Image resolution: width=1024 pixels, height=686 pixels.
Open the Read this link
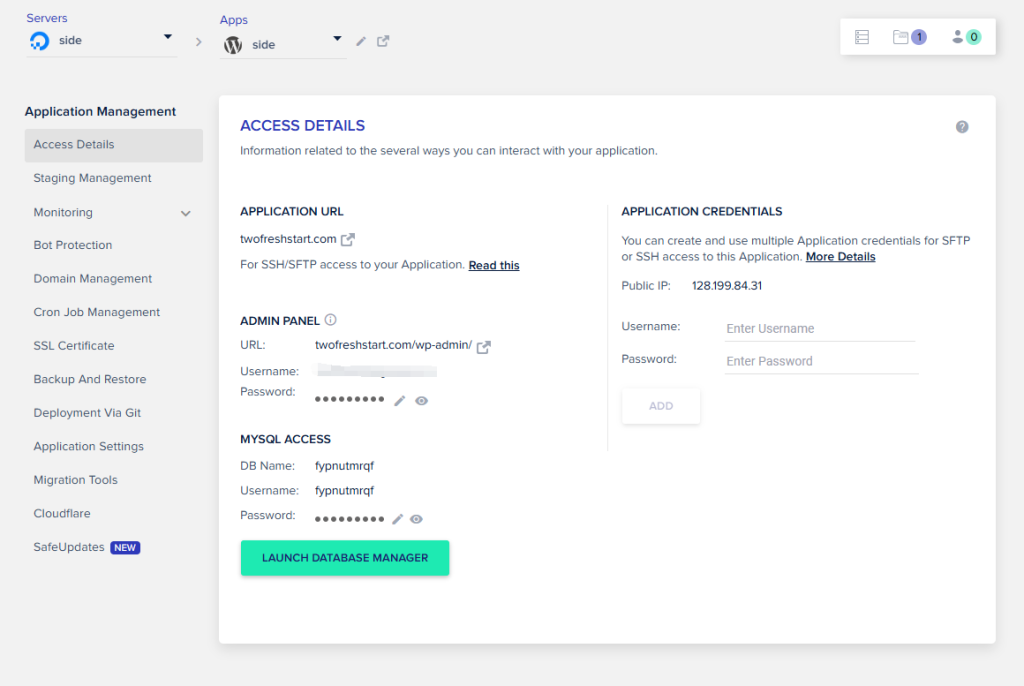pyautogui.click(x=494, y=265)
